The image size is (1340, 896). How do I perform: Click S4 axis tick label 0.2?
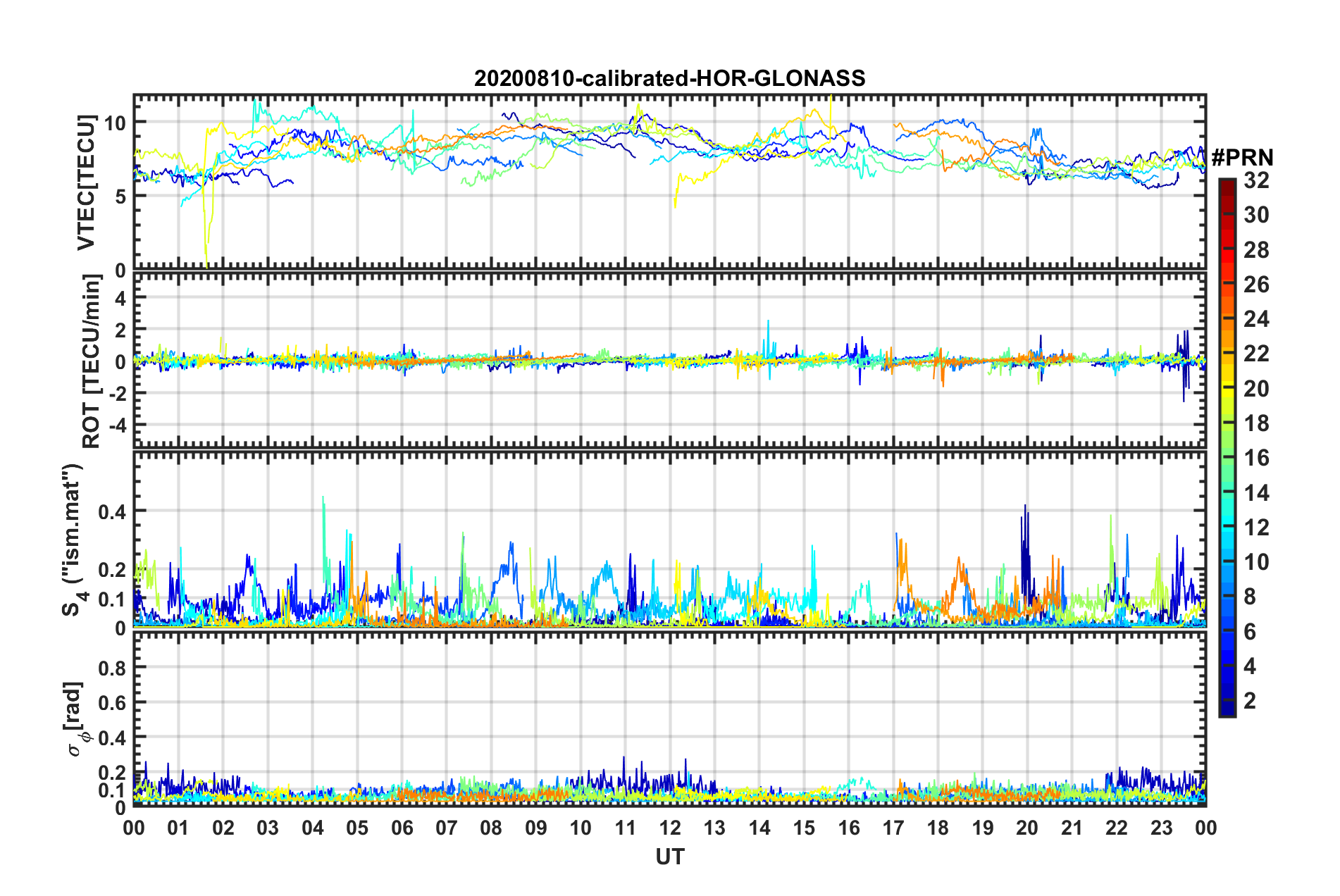113,570
